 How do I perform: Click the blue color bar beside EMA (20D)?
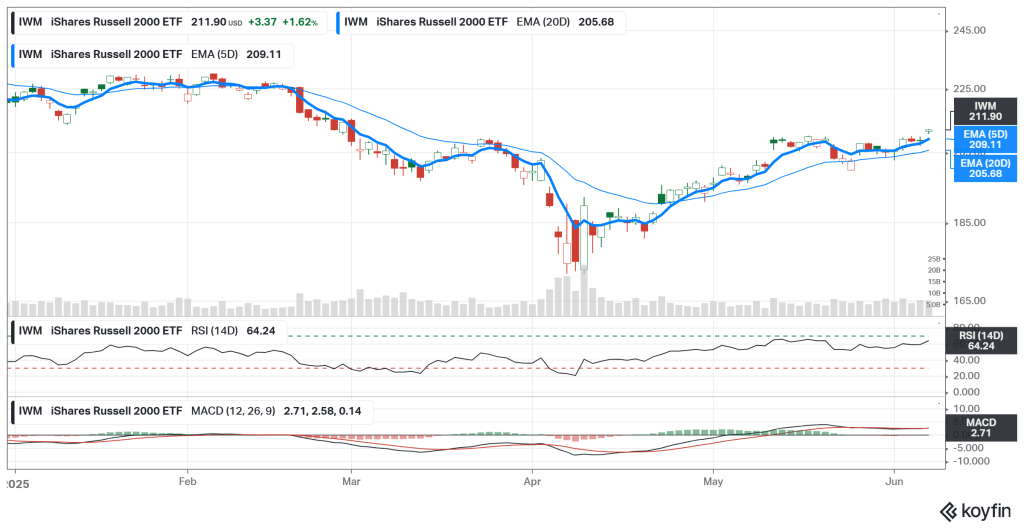pyautogui.click(x=340, y=21)
